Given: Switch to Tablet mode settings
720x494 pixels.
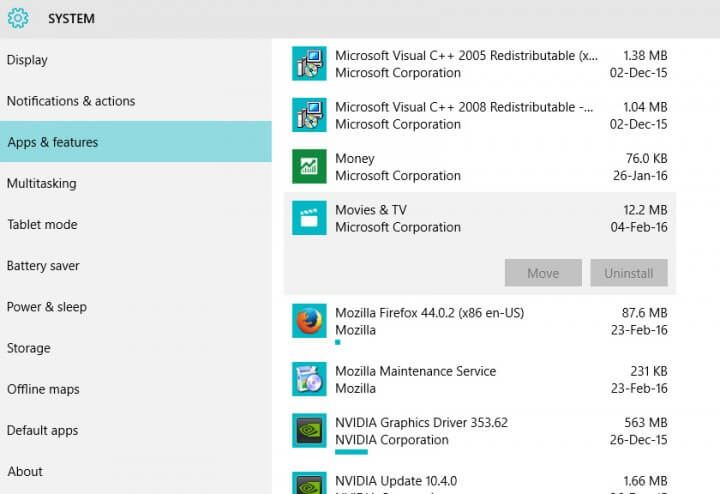Looking at the screenshot, I should [135, 225].
